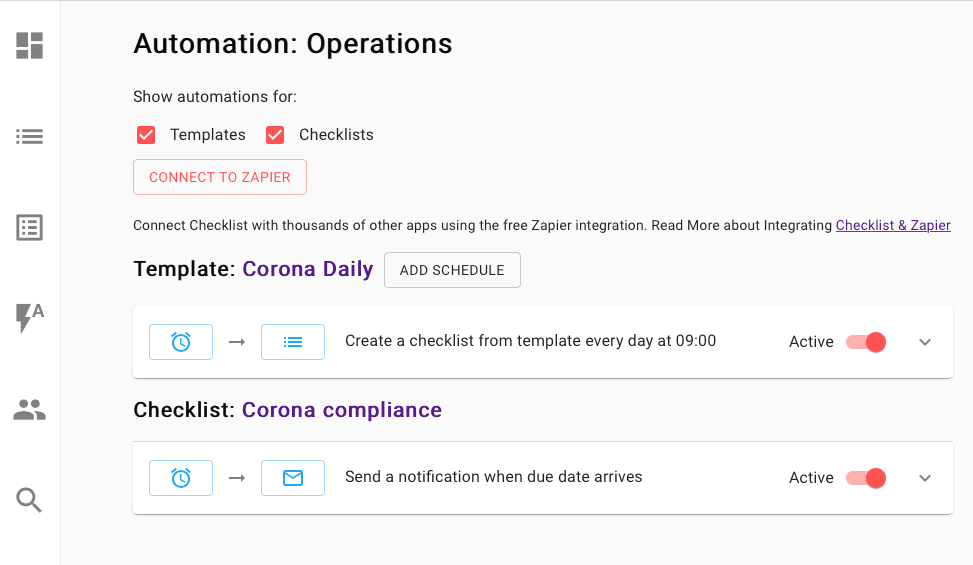Click the 'Templates' checkbox label
The image size is (973, 565).
[208, 135]
